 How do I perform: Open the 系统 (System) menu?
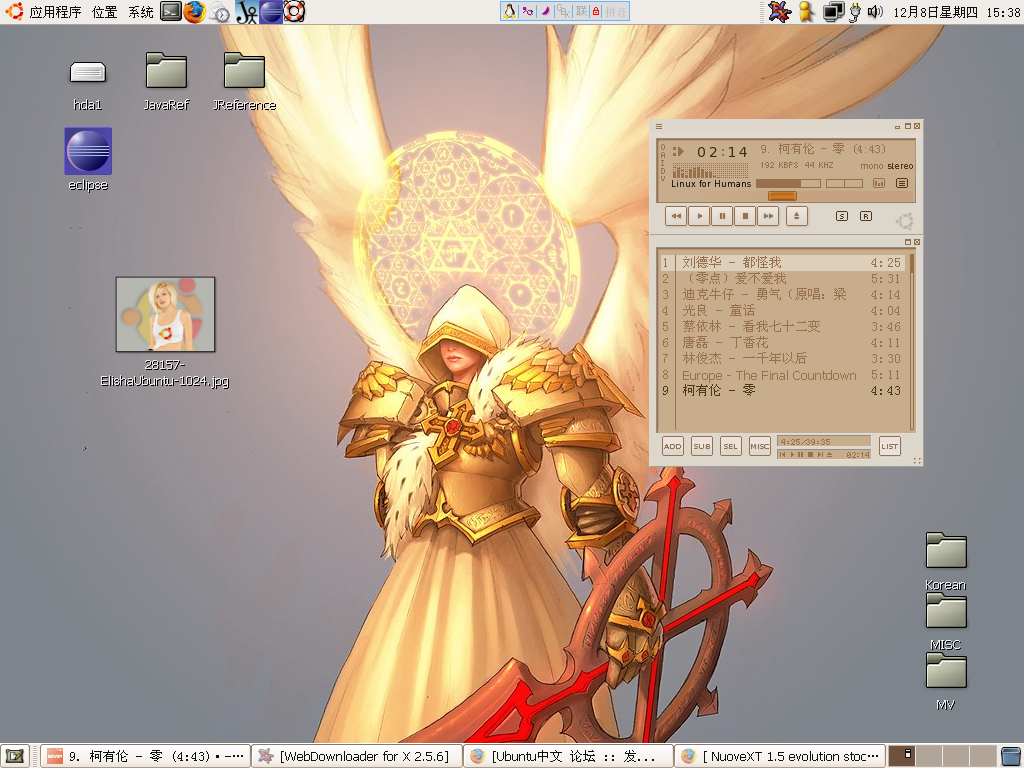tap(141, 12)
